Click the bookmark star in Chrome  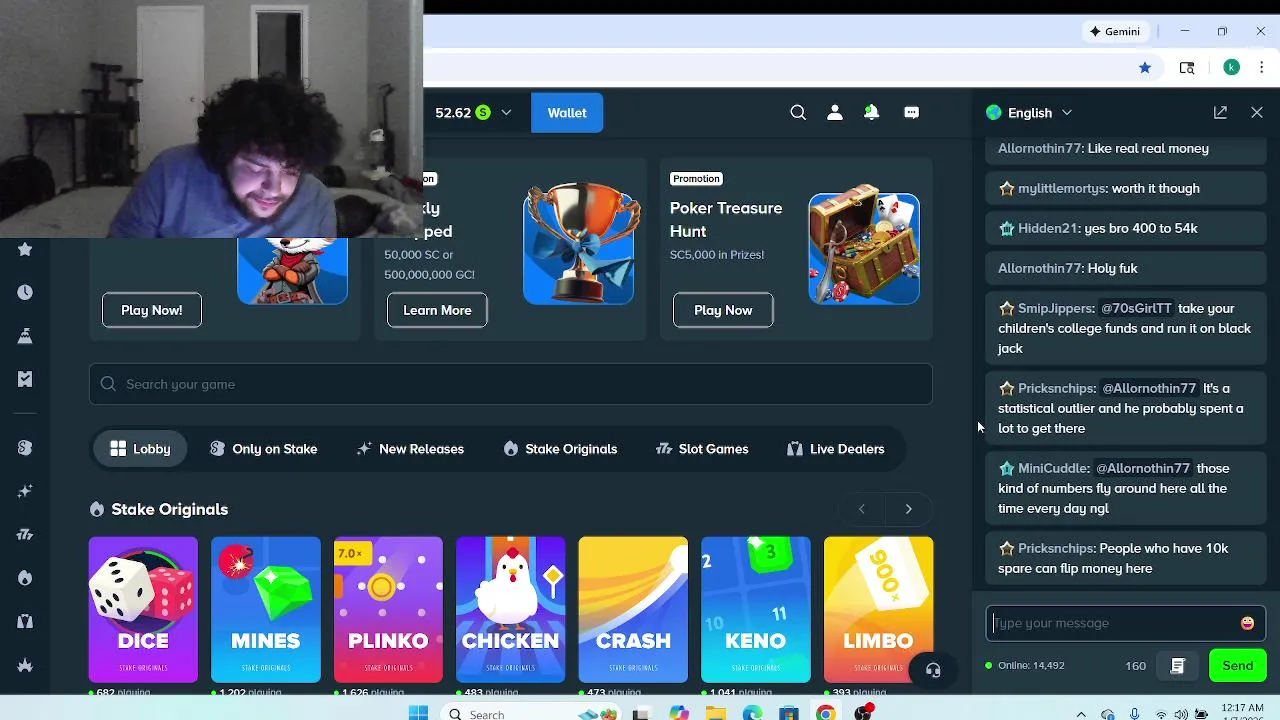click(x=1145, y=67)
